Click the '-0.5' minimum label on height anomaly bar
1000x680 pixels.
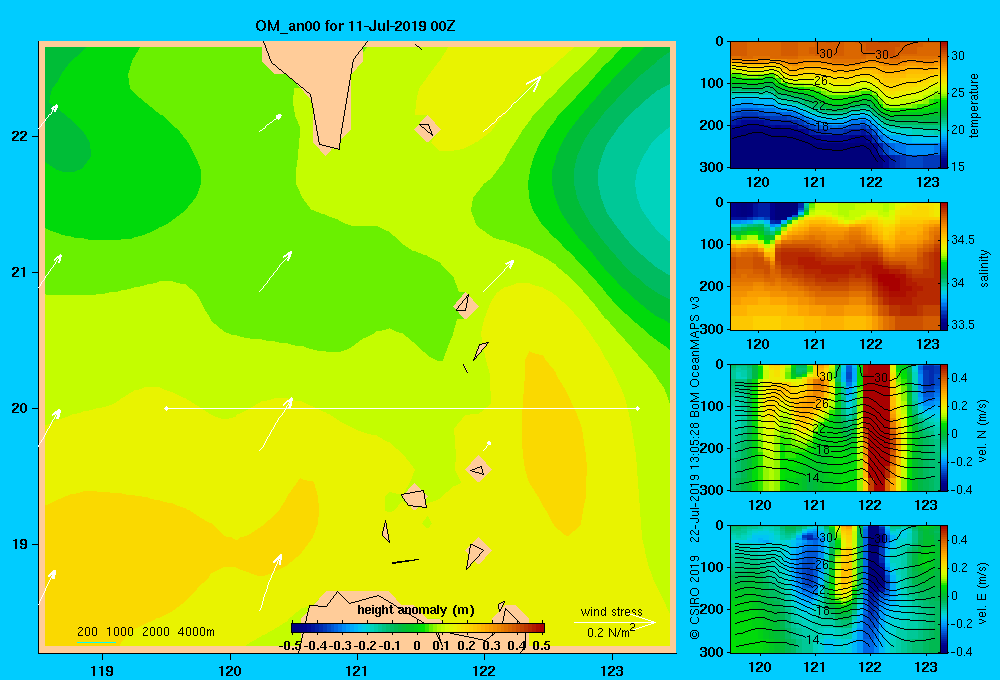pyautogui.click(x=290, y=646)
